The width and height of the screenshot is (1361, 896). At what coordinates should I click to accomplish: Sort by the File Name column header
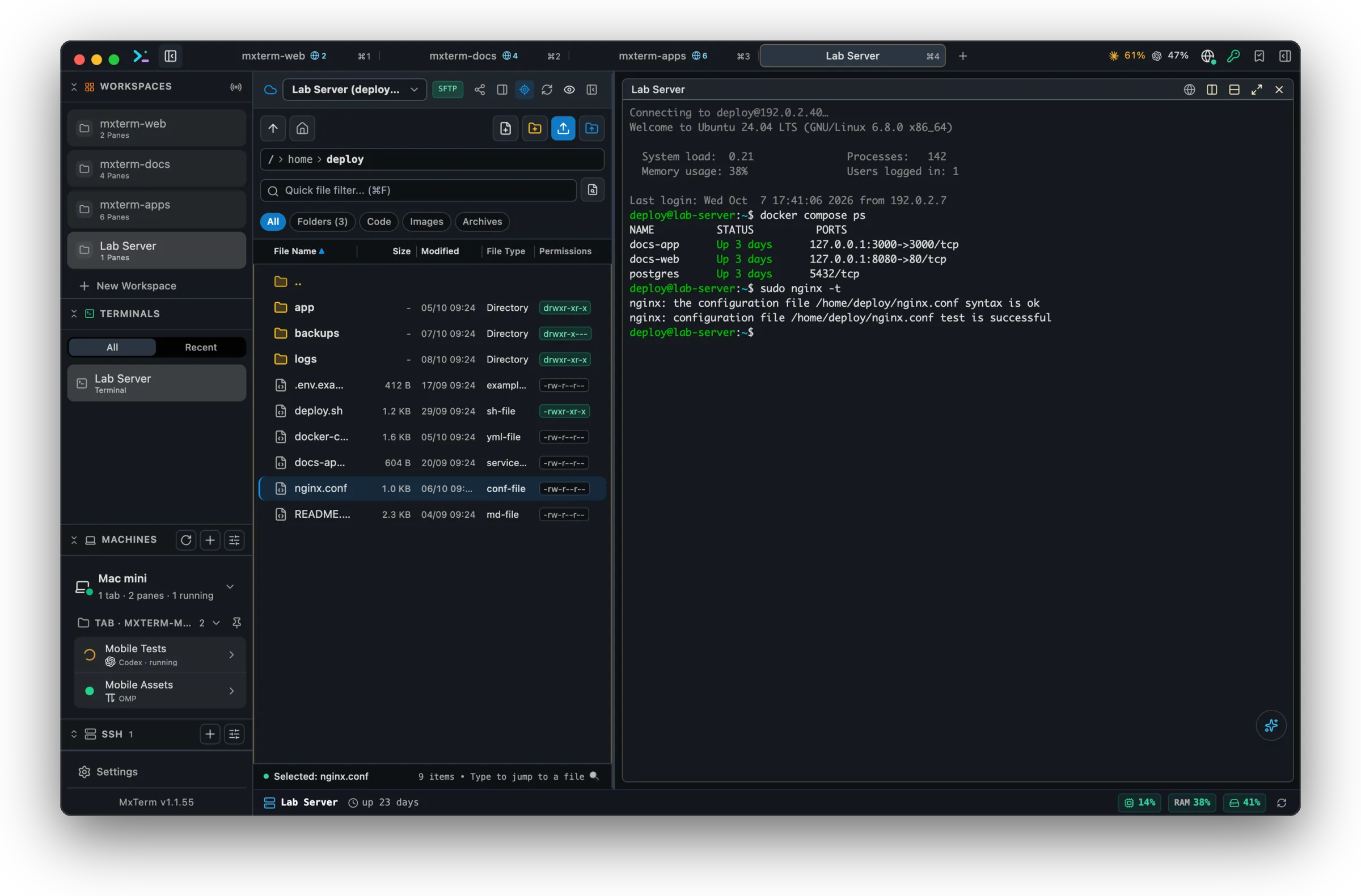pyautogui.click(x=299, y=251)
